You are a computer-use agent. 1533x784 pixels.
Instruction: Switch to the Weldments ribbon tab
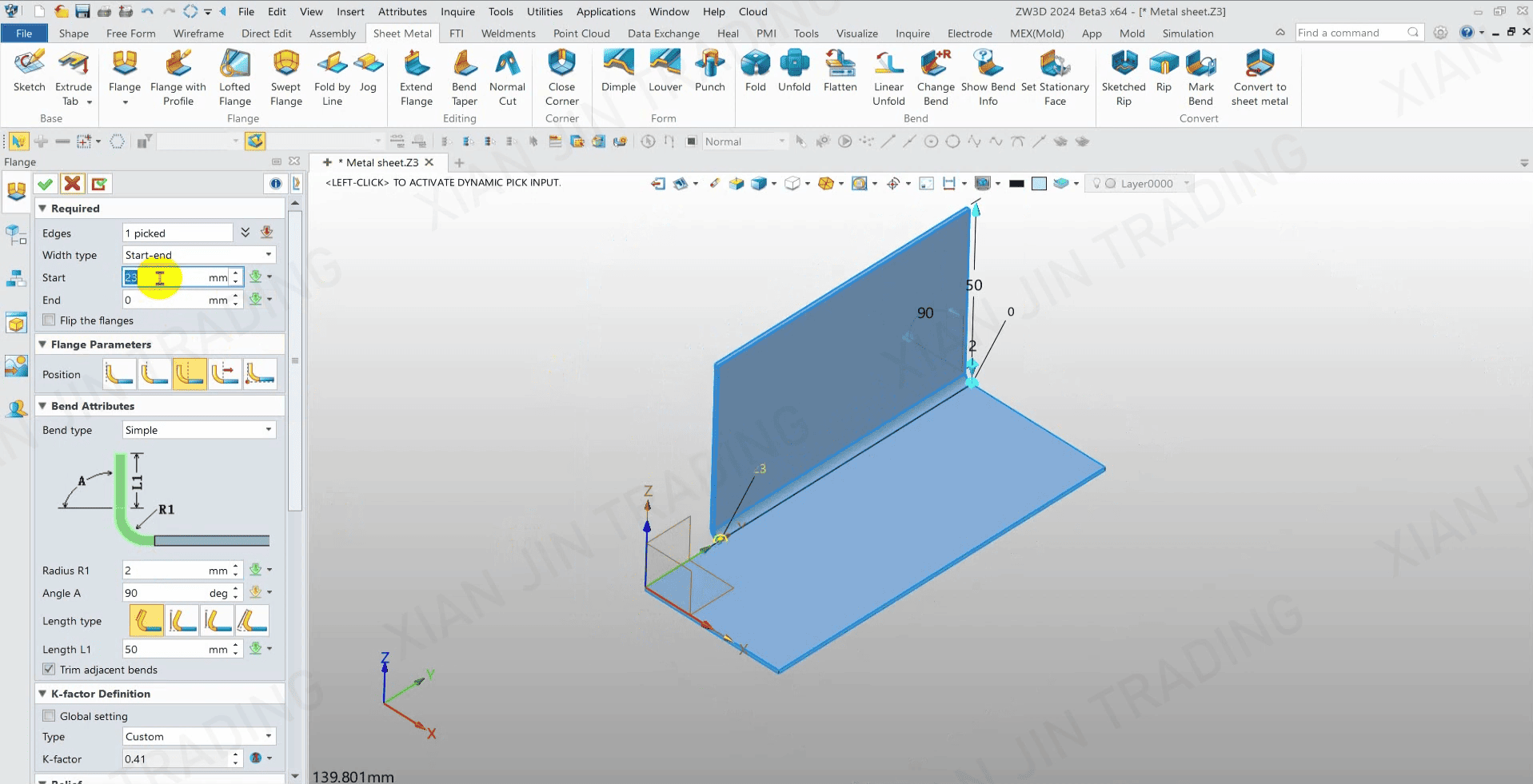pyautogui.click(x=508, y=34)
